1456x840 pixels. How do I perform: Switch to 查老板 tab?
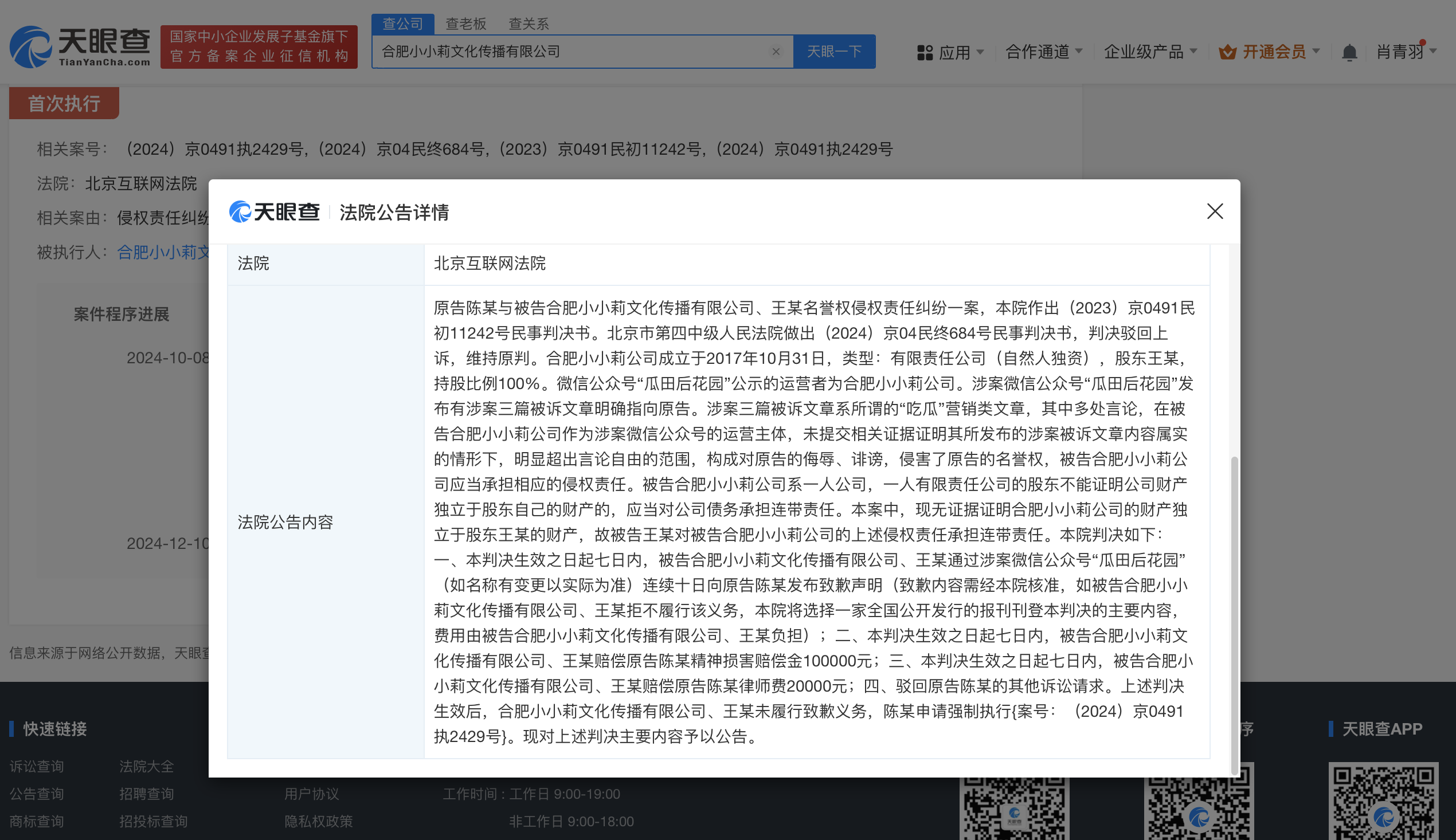pyautogui.click(x=465, y=24)
